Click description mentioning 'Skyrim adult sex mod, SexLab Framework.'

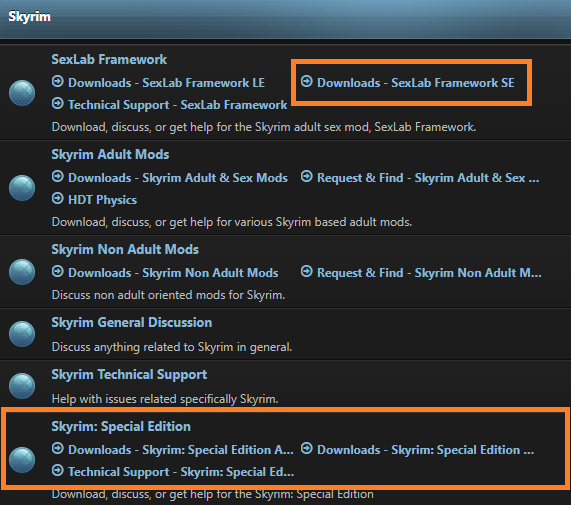click(264, 127)
